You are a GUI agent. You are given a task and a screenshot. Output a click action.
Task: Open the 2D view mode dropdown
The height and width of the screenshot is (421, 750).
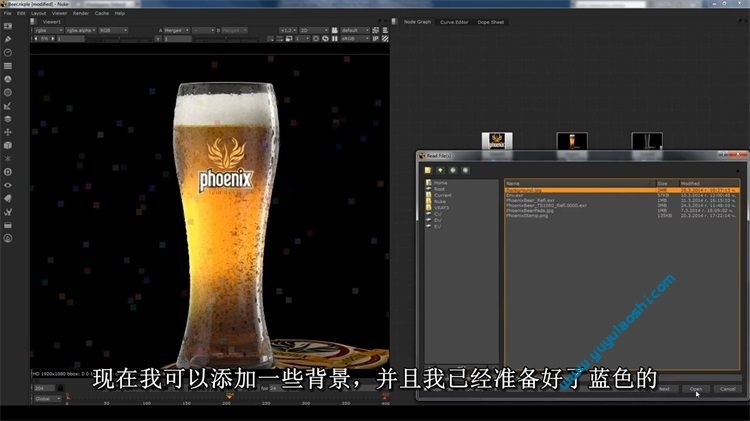tap(314, 30)
